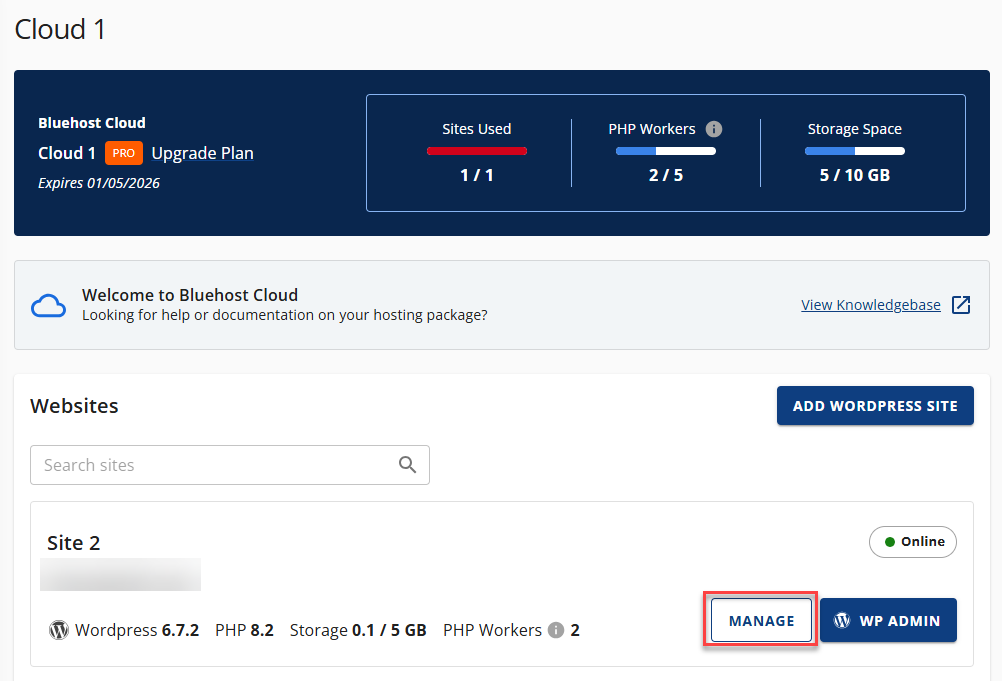Click the MANAGE button for Site 2
The height and width of the screenshot is (681, 1002).
[x=761, y=620]
